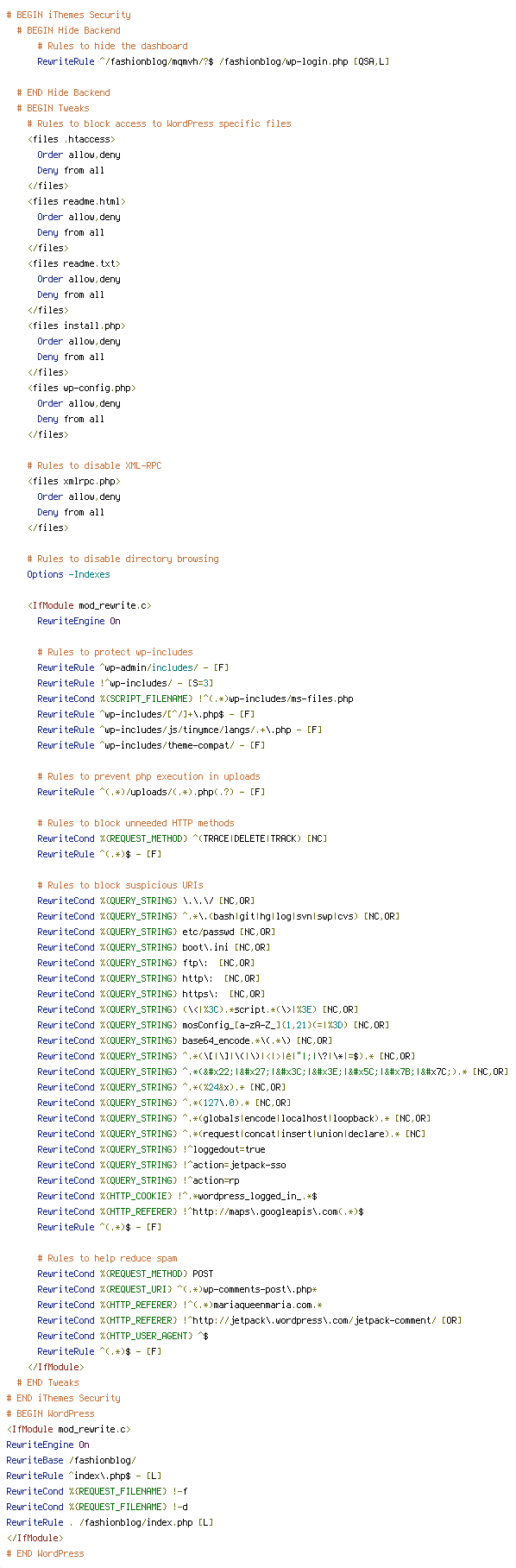
Task: Click the RewriteRule for ^wp-admin/includes/
Action: coord(133,667)
